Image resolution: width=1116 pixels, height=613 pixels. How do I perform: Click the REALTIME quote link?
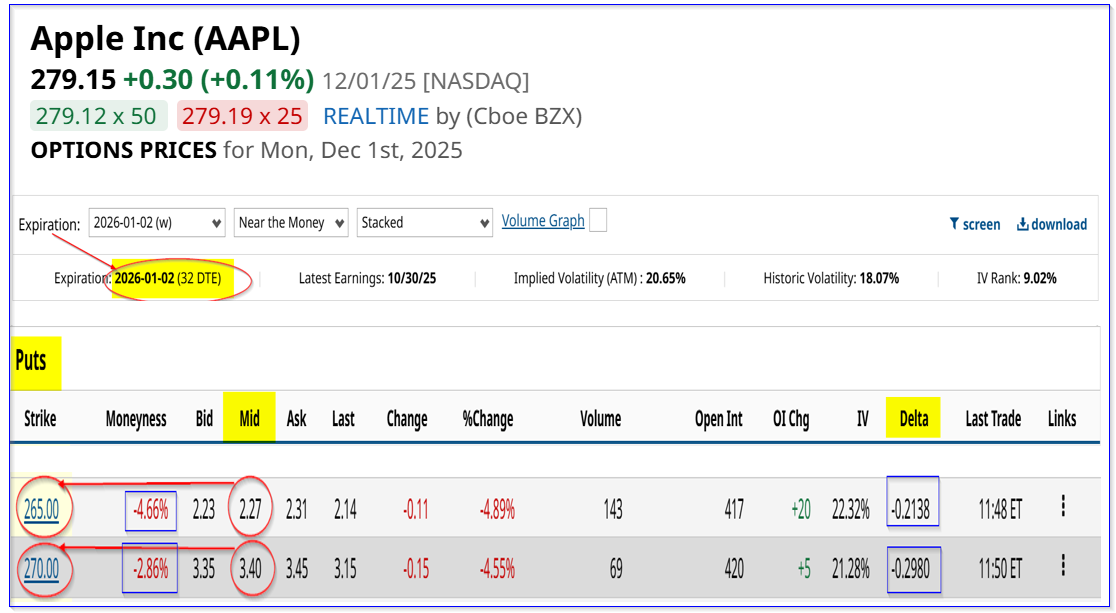tap(375, 116)
